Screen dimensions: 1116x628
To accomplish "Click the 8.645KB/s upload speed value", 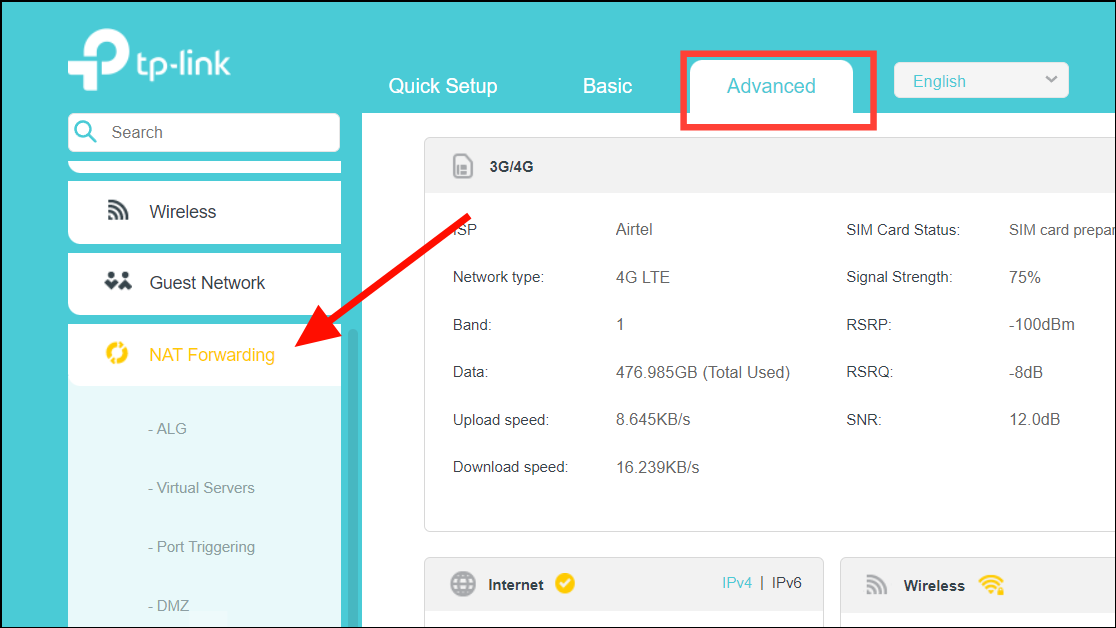I will coord(653,419).
